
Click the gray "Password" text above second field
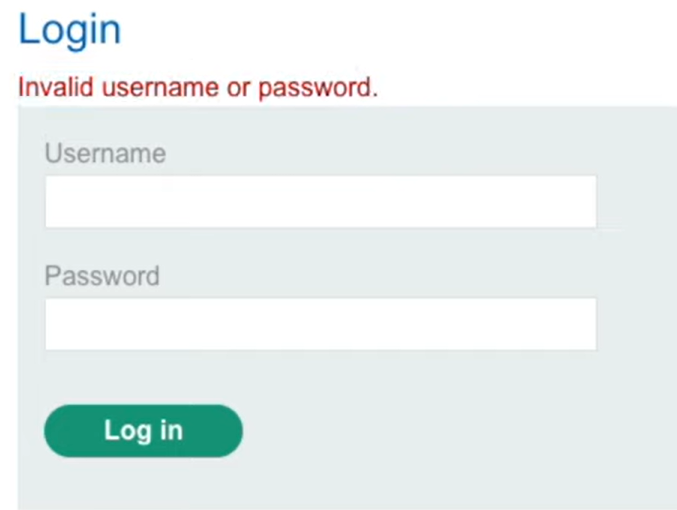(x=102, y=275)
